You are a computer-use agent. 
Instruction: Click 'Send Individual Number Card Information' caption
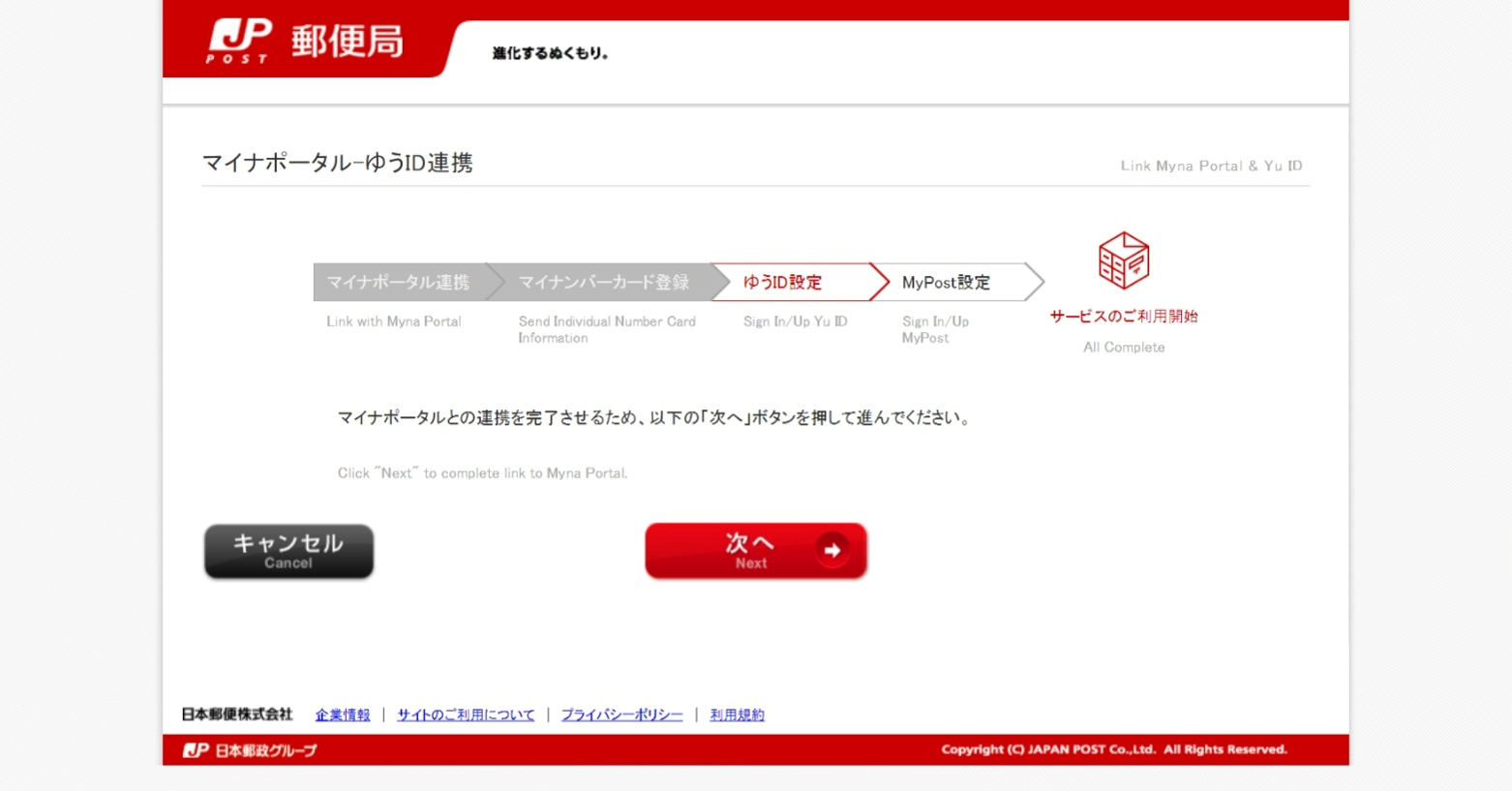click(x=607, y=329)
